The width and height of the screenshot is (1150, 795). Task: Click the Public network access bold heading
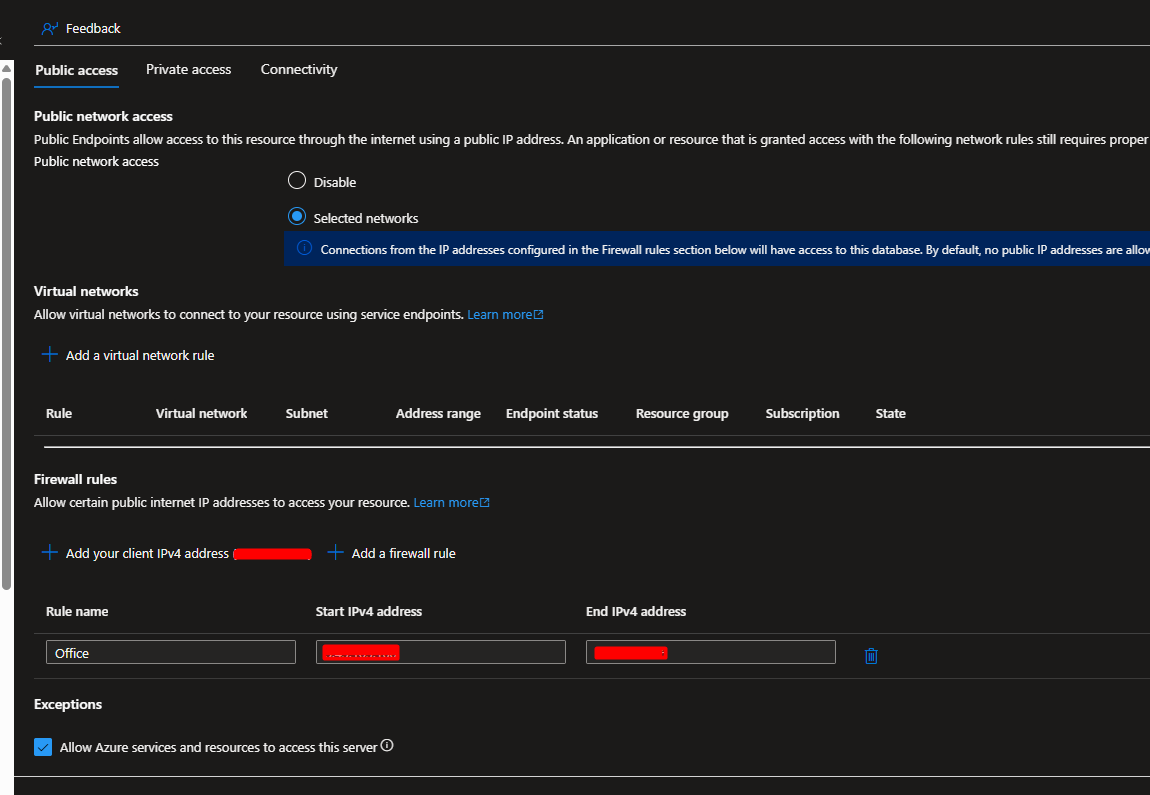(x=103, y=117)
